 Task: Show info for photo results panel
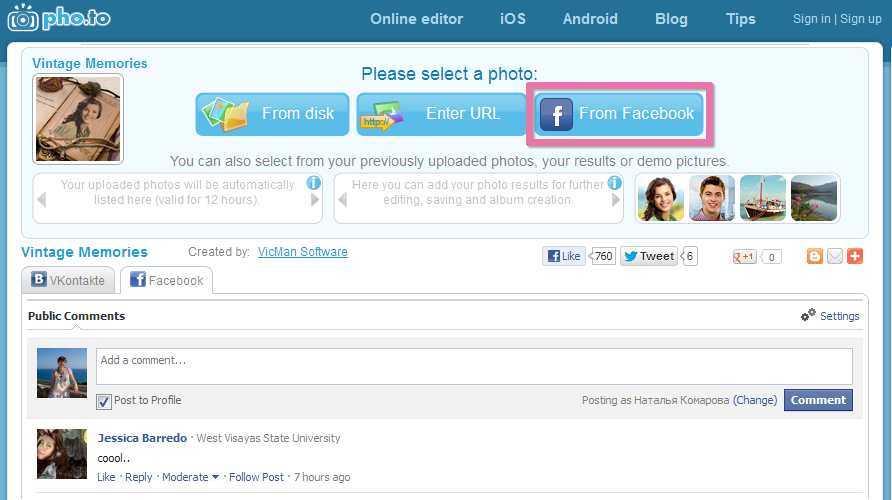[614, 183]
